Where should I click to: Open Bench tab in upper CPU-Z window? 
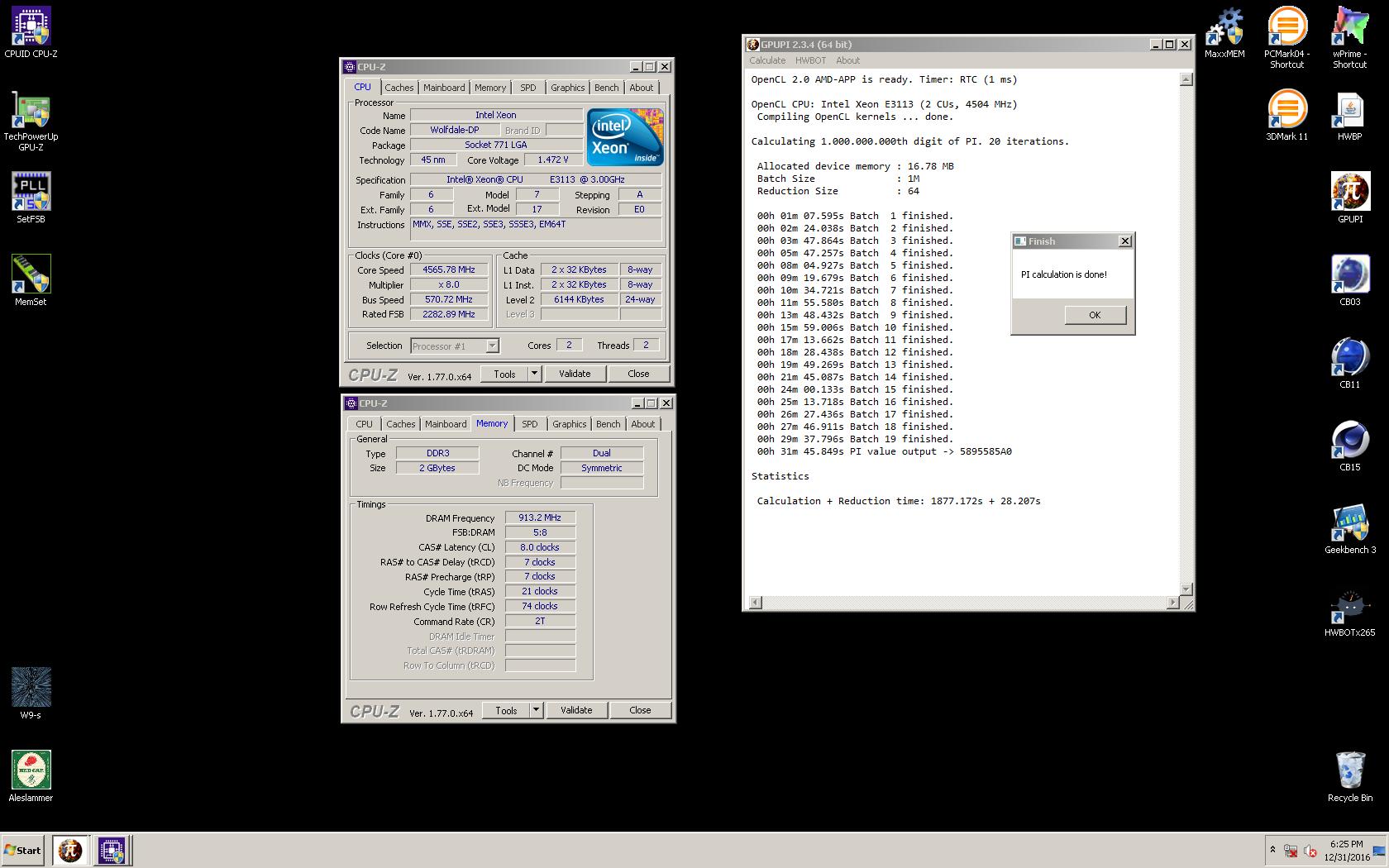[606, 88]
